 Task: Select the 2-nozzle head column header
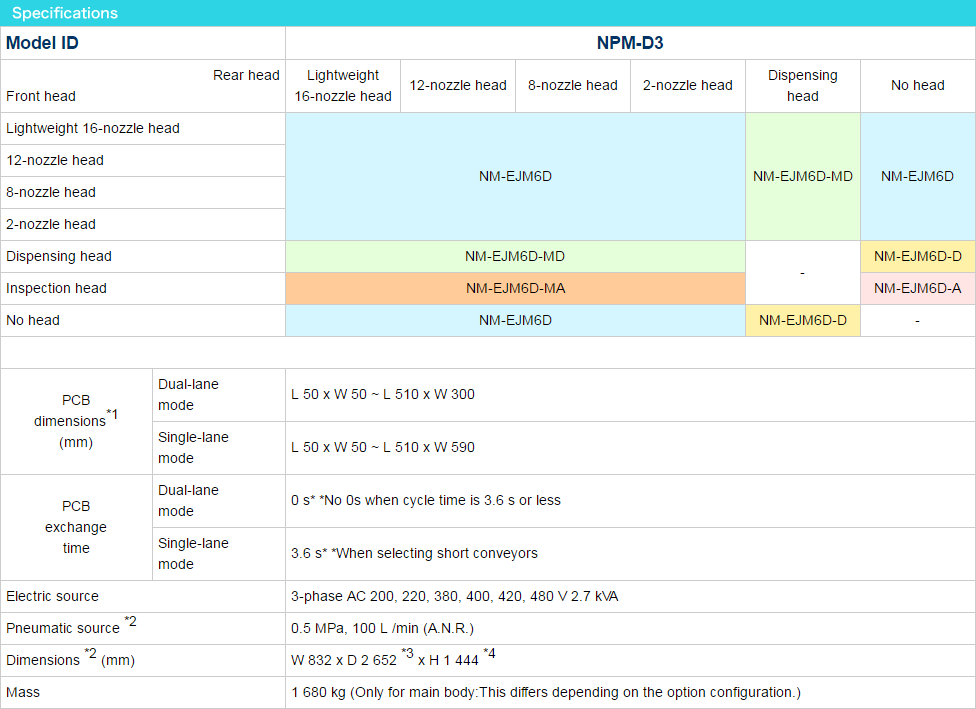pyautogui.click(x=688, y=85)
